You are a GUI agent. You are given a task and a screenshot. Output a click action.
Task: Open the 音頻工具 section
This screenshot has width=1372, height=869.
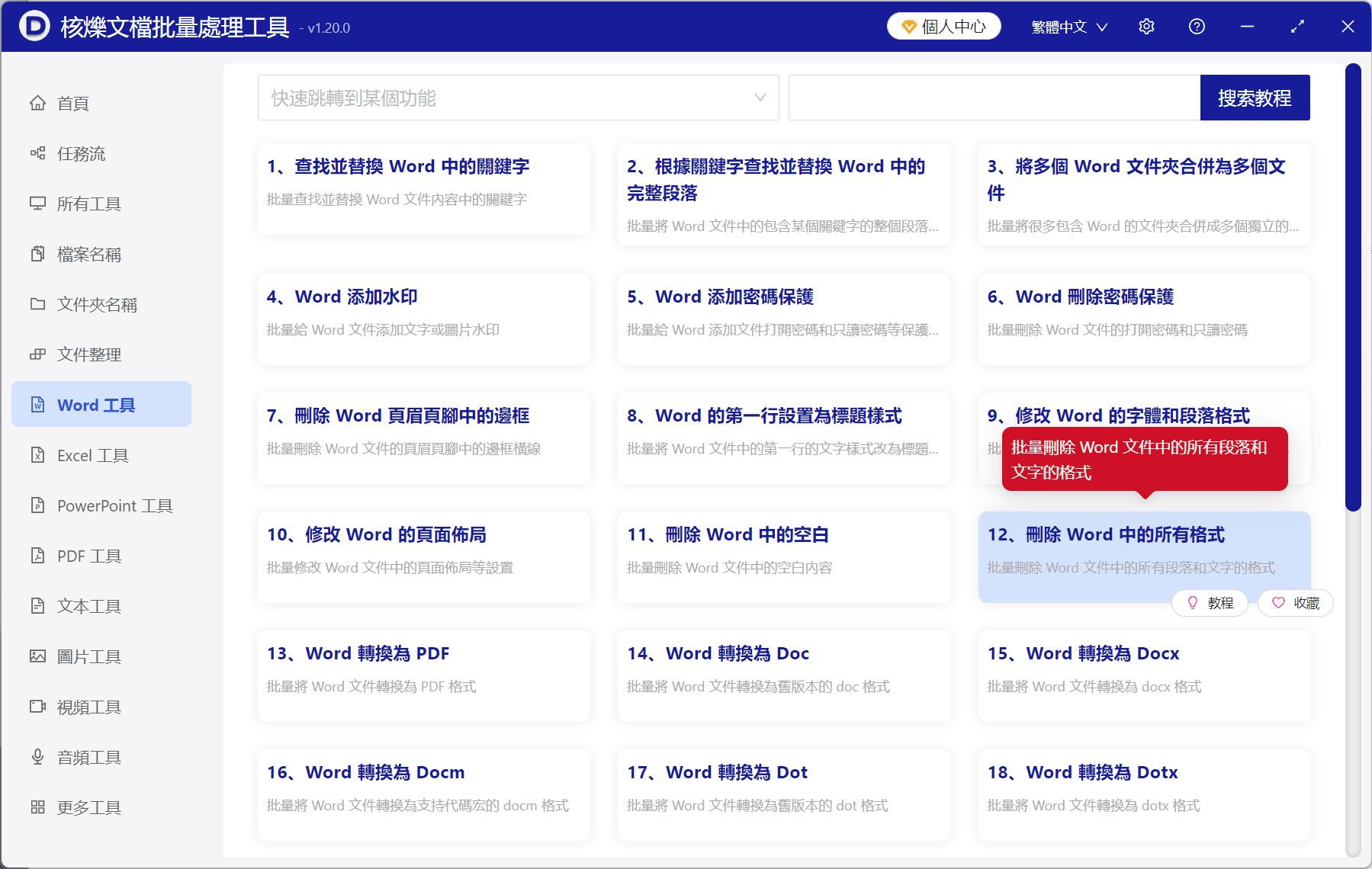pyautogui.click(x=88, y=756)
